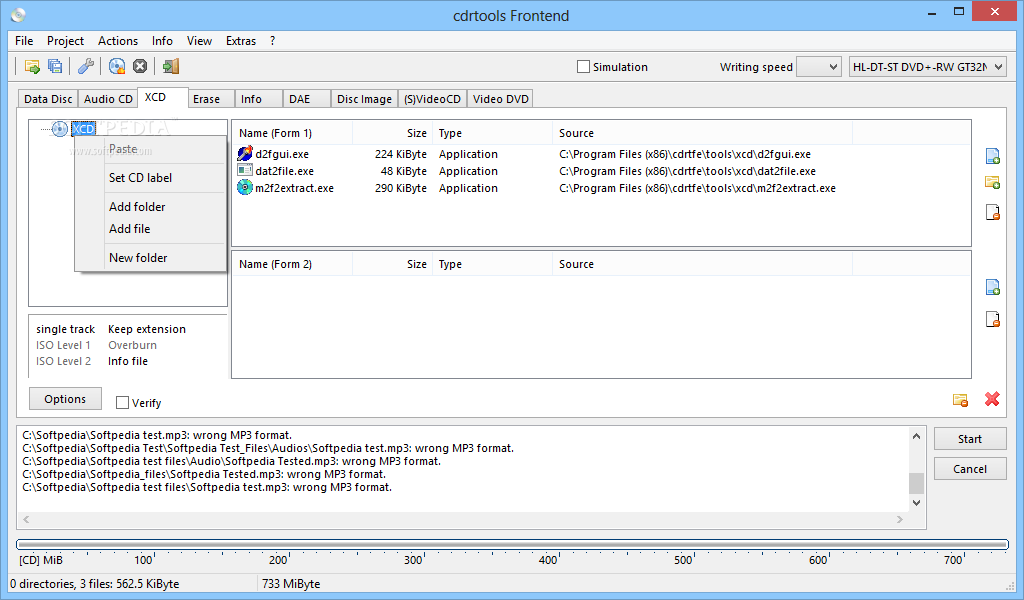Select the m2f2extract.exe file name
Viewport: 1024px width, 600px height.
(295, 188)
